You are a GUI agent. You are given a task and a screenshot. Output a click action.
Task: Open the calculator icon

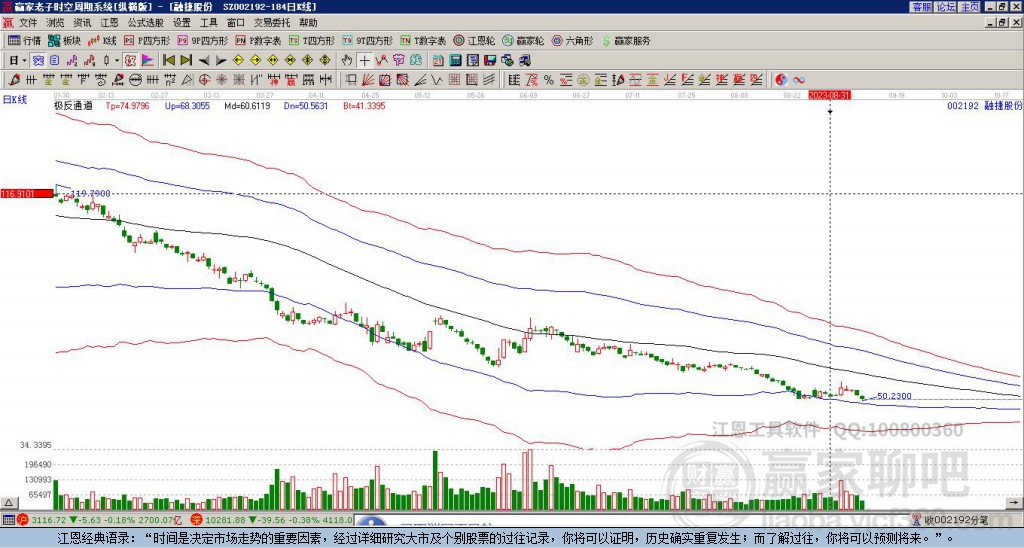(x=455, y=61)
